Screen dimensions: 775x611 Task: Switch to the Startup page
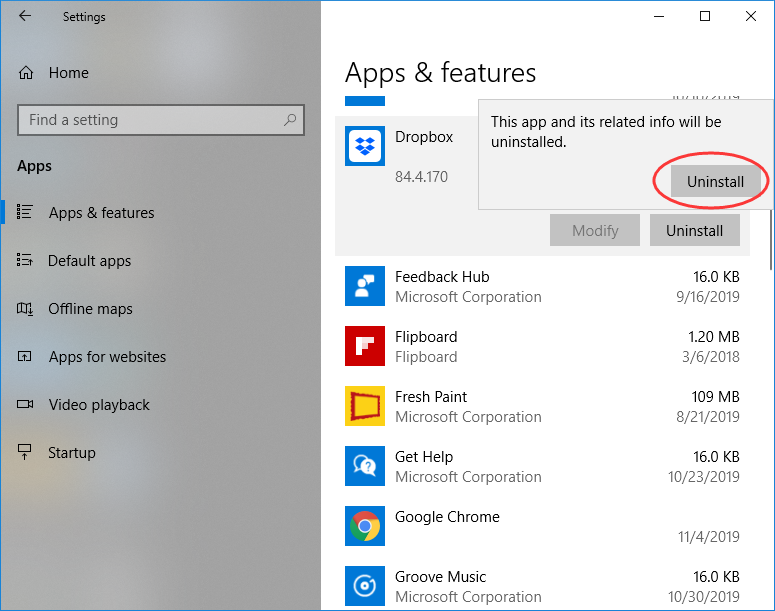(x=72, y=453)
